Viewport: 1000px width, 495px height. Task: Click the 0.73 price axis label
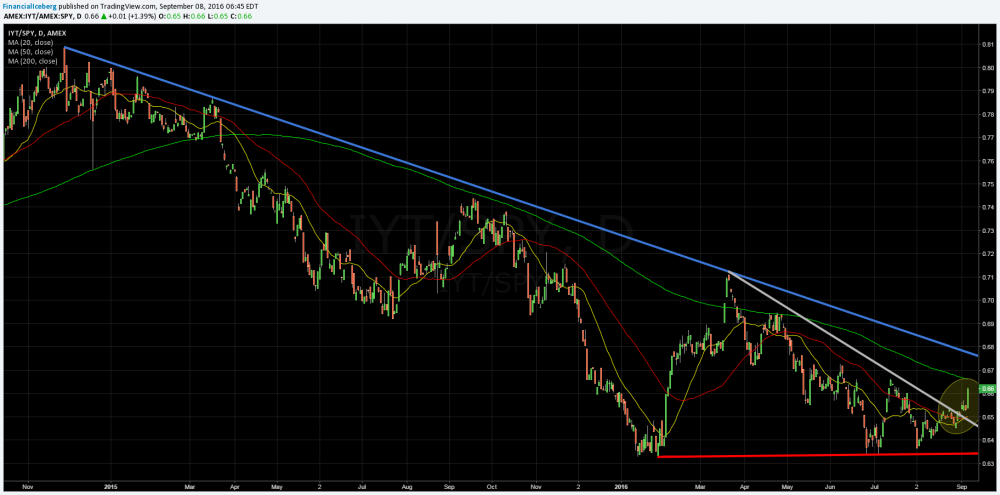coord(989,230)
